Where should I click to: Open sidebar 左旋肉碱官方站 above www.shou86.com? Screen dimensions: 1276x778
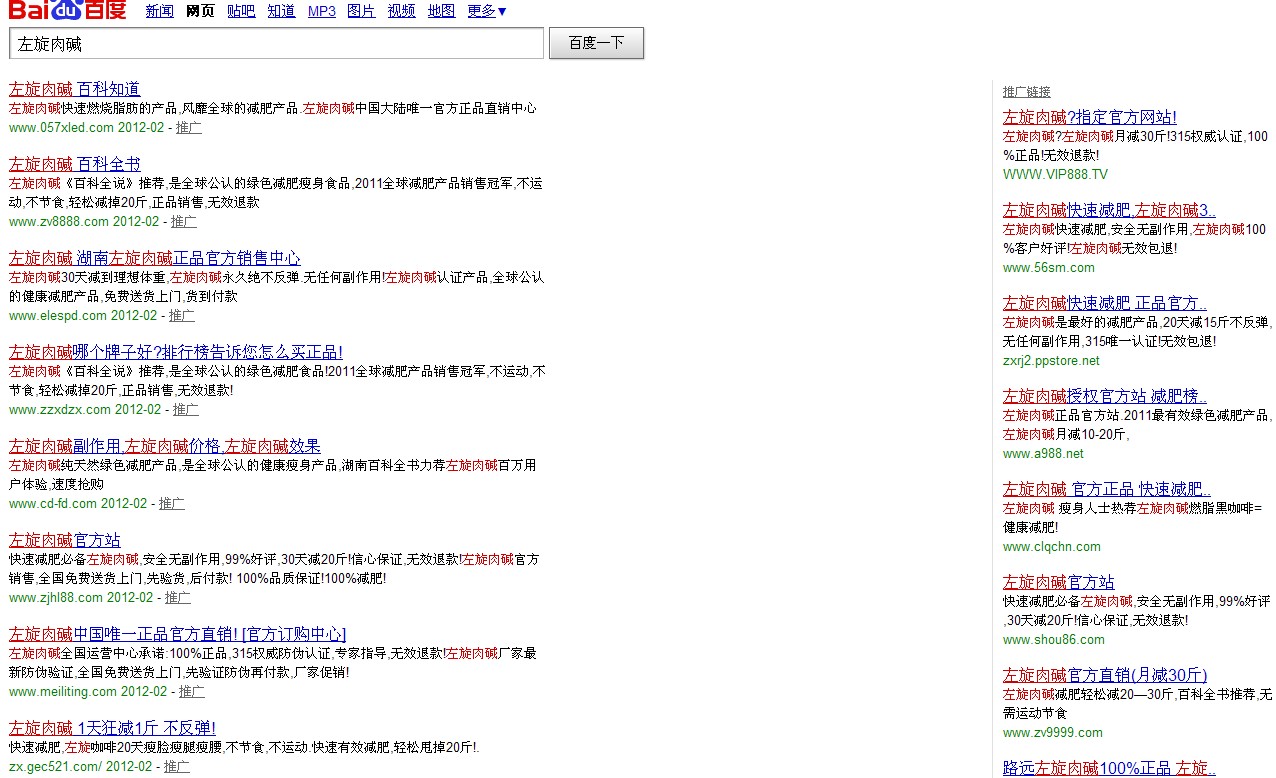tap(1059, 582)
